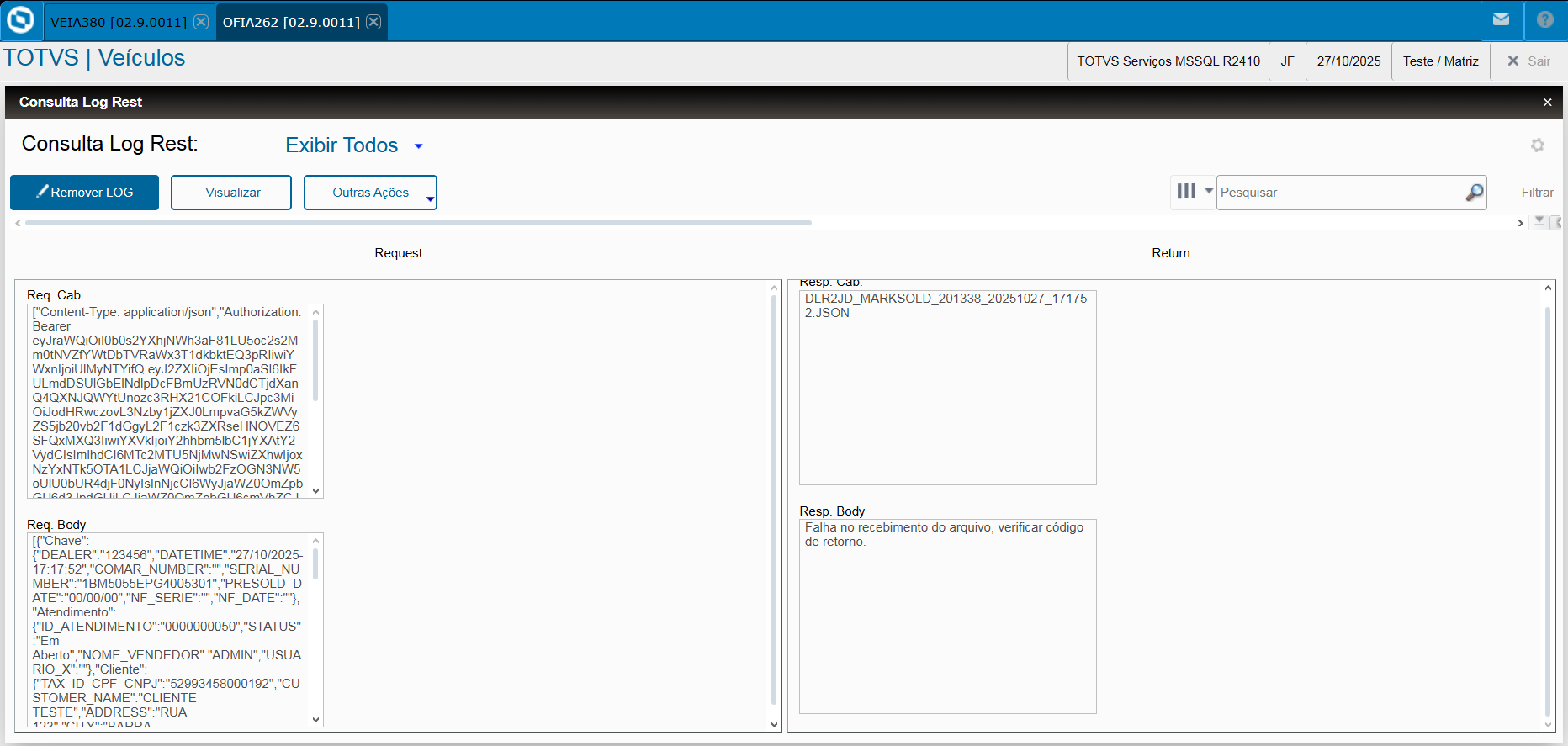Click the Remover LOG button
The image size is (1568, 746).
point(84,193)
